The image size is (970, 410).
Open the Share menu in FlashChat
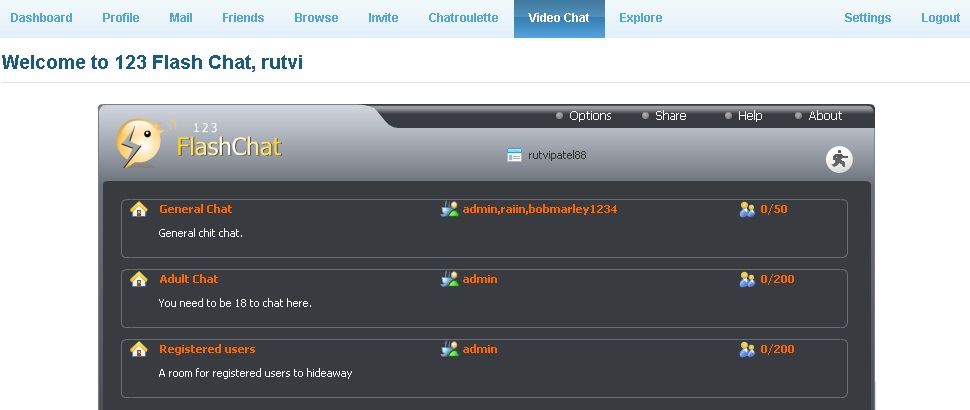(x=671, y=116)
